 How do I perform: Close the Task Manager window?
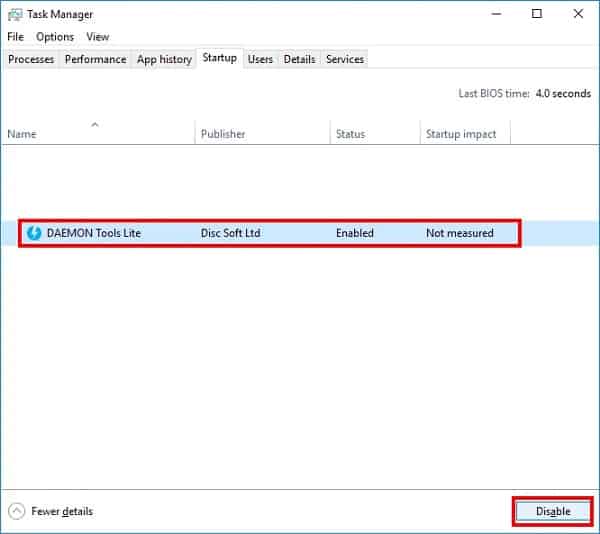tap(578, 14)
